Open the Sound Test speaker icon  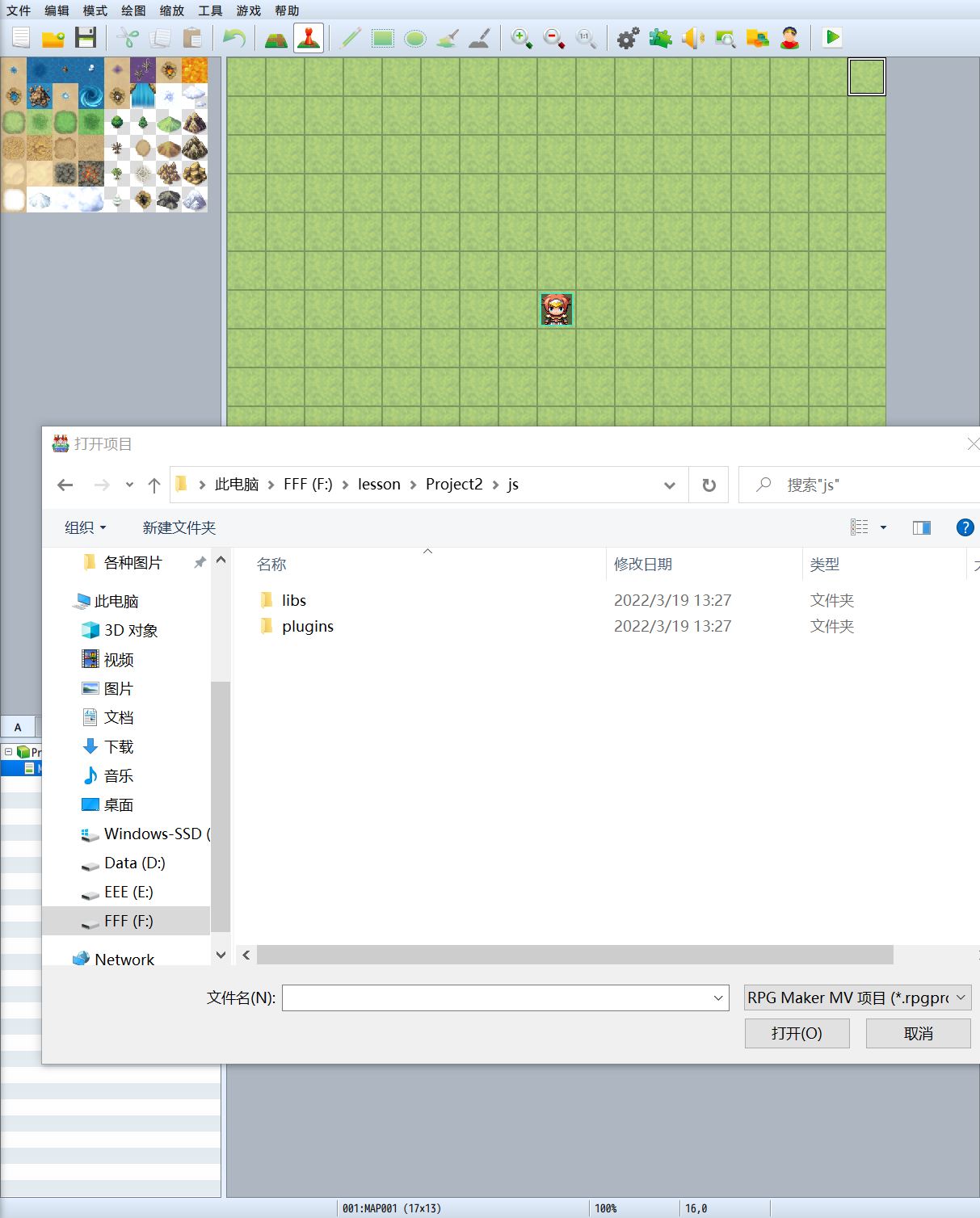pos(693,38)
